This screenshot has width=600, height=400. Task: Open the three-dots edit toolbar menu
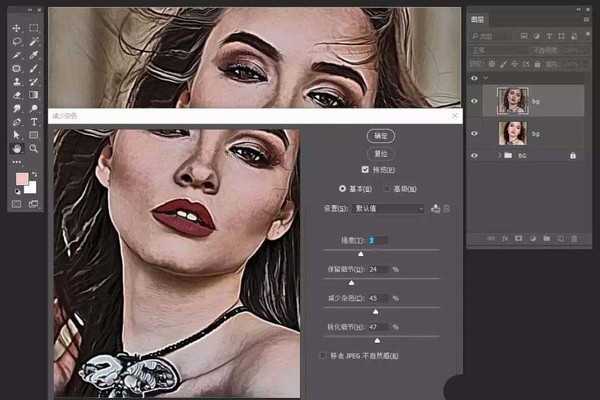[x=16, y=162]
